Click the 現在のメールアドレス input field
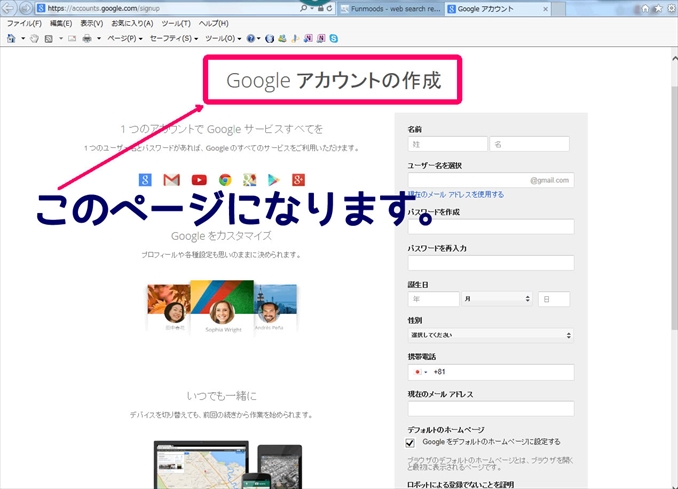Image resolution: width=678 pixels, height=489 pixels. [x=491, y=409]
